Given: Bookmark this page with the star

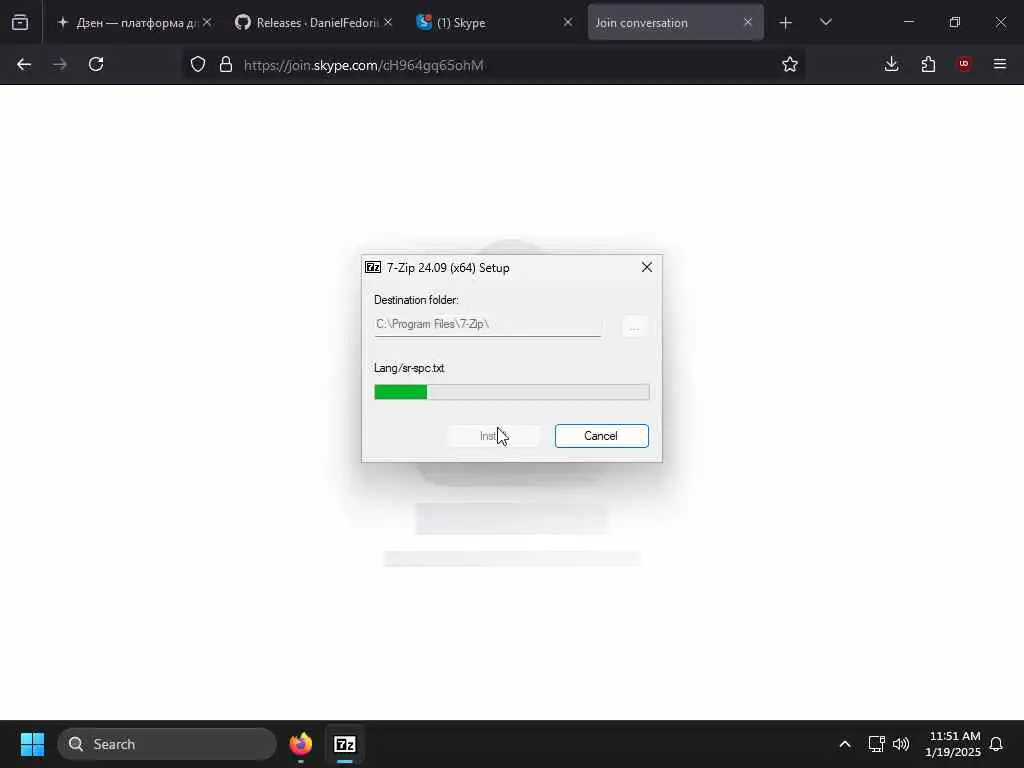Looking at the screenshot, I should pos(790,64).
